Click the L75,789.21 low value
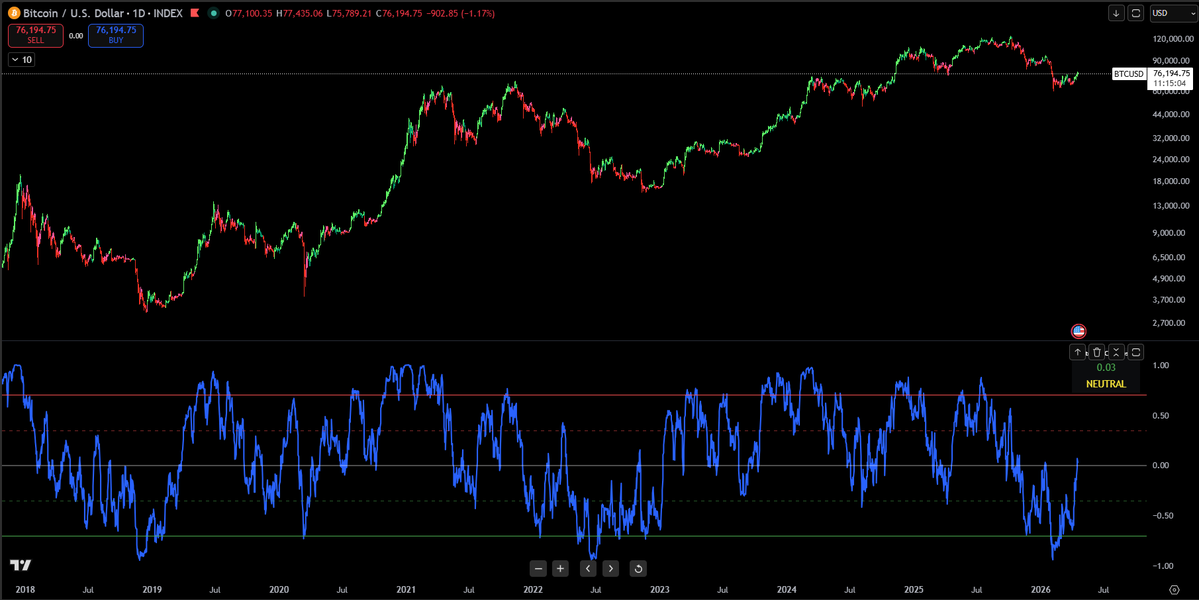Viewport: 1199px width, 600px height. pyautogui.click(x=350, y=14)
